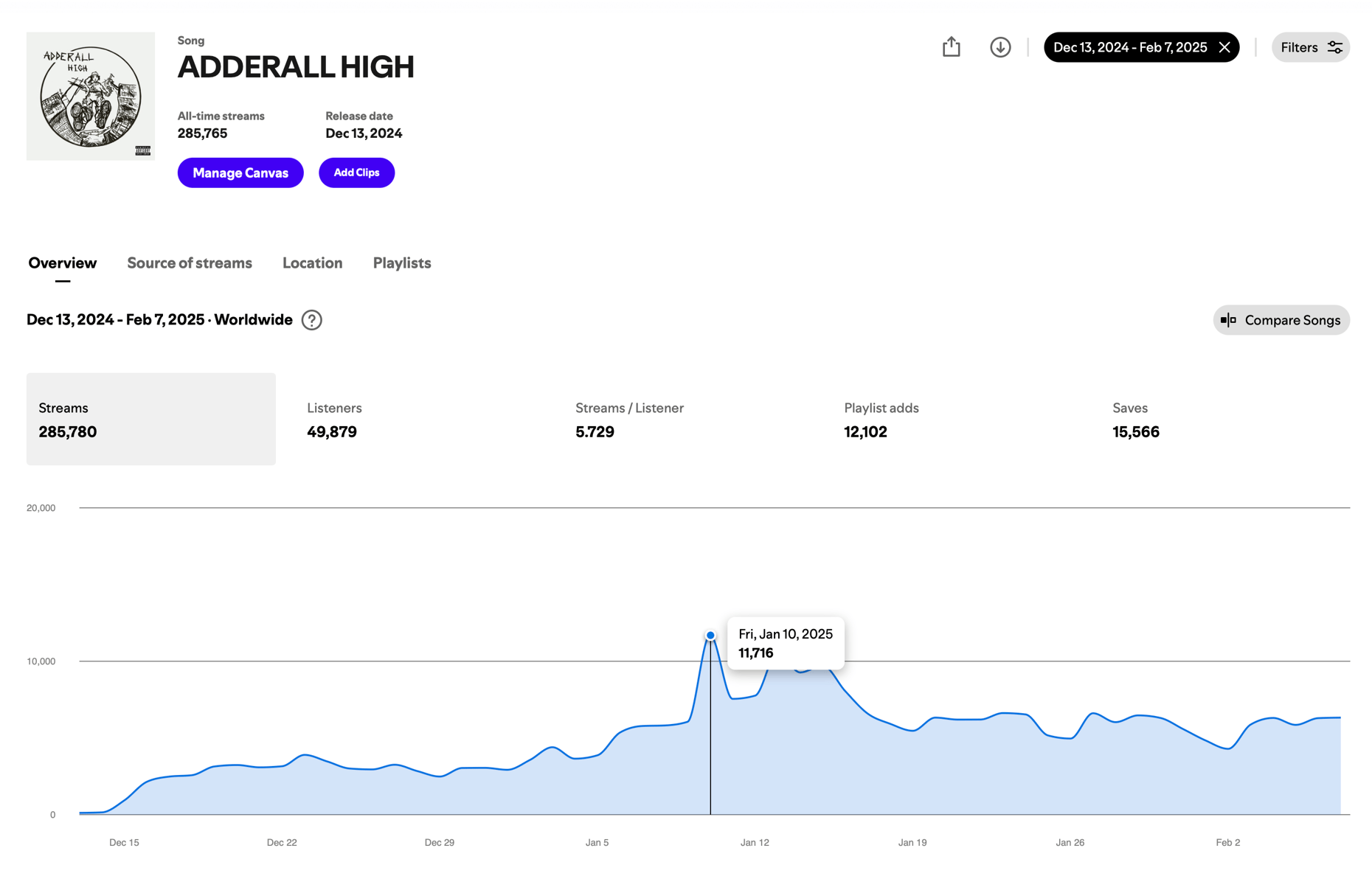
Task: Select the Jan 10 peak data point
Action: pyautogui.click(x=710, y=634)
